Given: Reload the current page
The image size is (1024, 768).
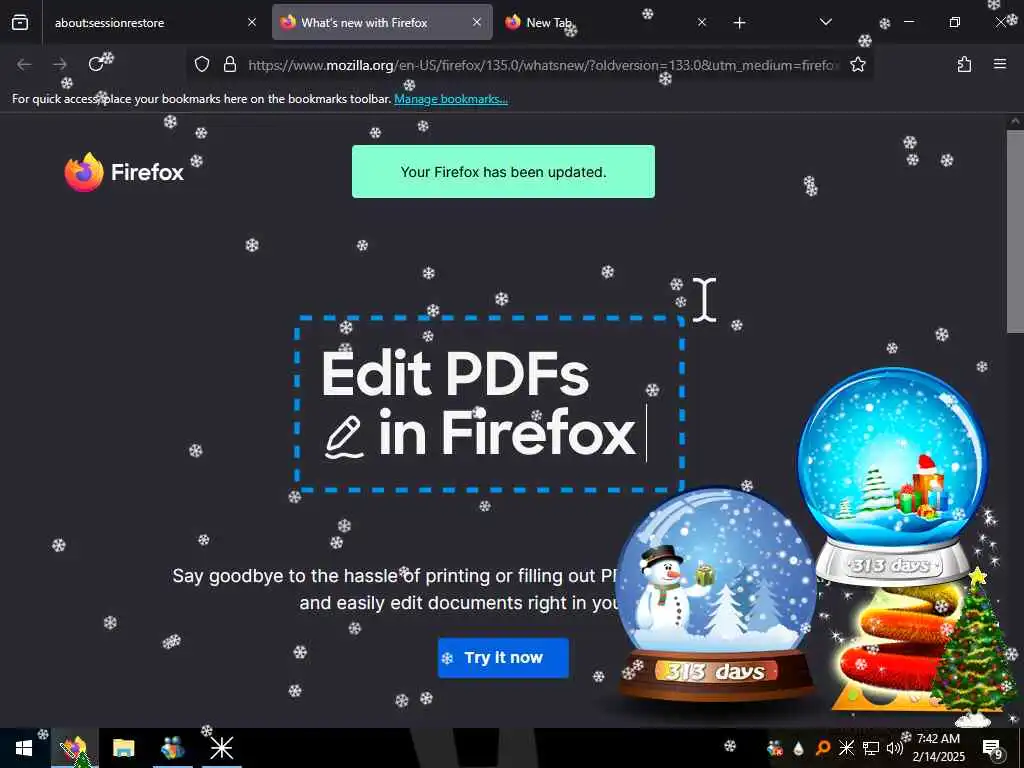Looking at the screenshot, I should [x=96, y=64].
